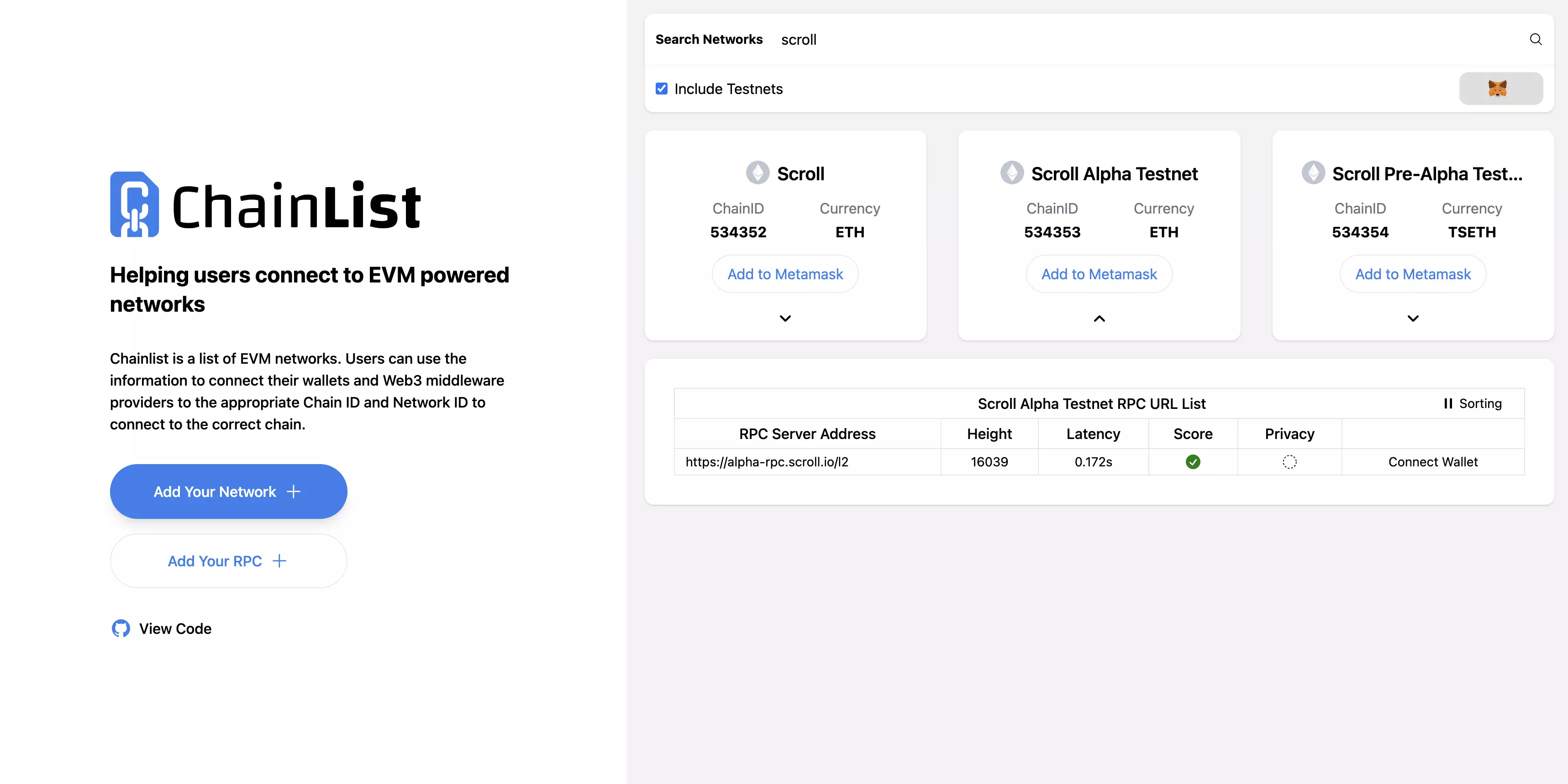Pause RPC list sorting
The width and height of the screenshot is (1568, 784).
[x=1472, y=404]
